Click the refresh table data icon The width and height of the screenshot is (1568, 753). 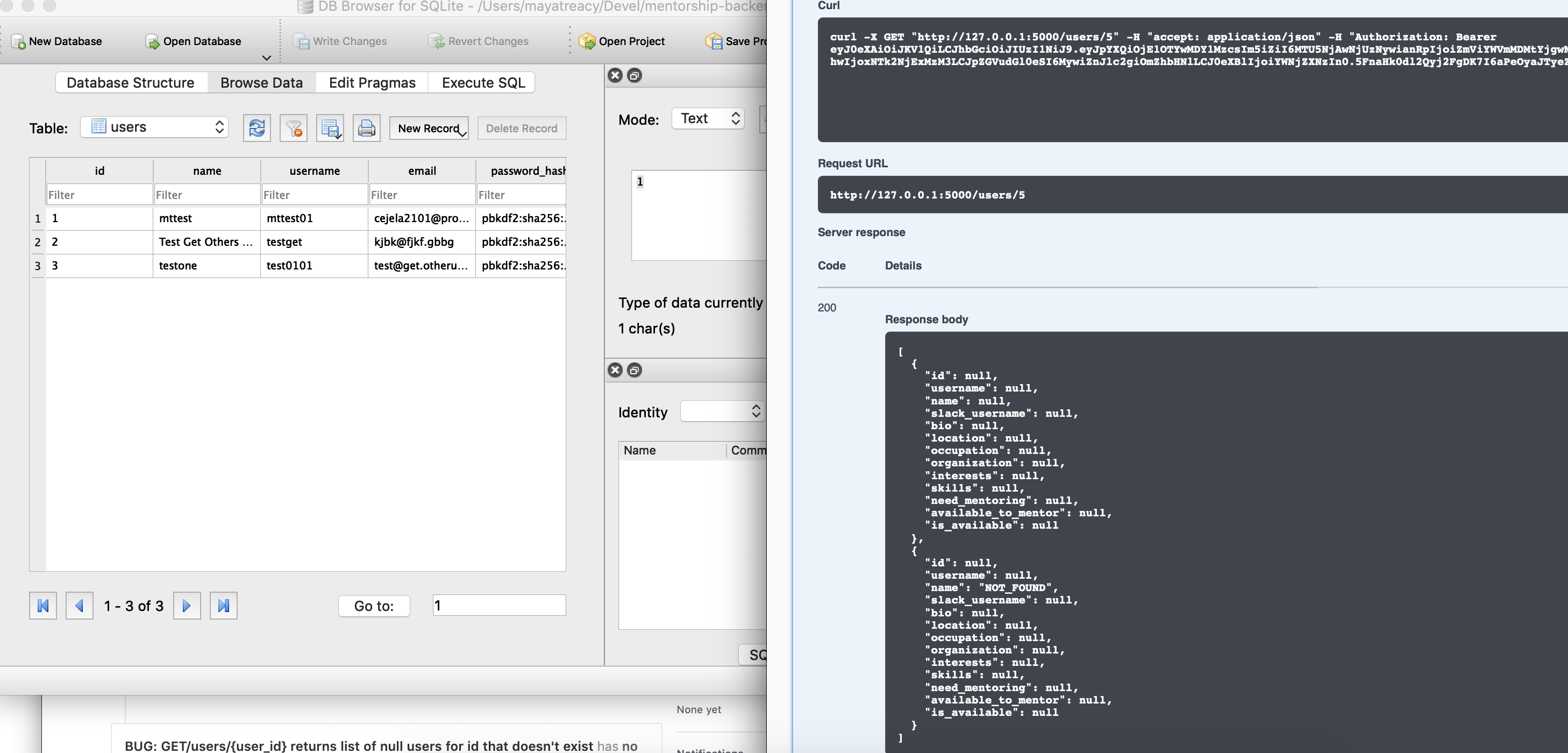[x=257, y=128]
